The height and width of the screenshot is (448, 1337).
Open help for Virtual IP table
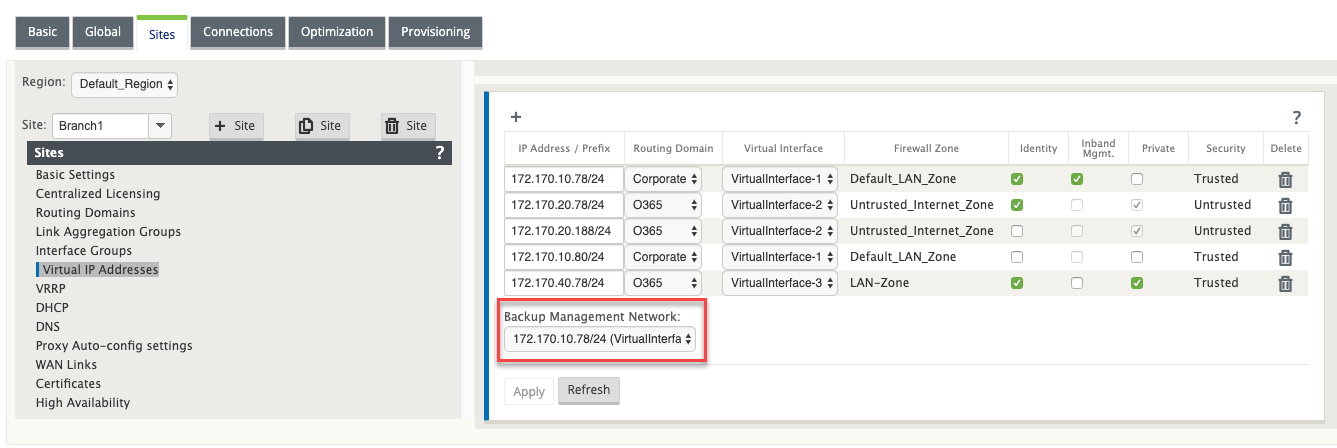[1297, 118]
